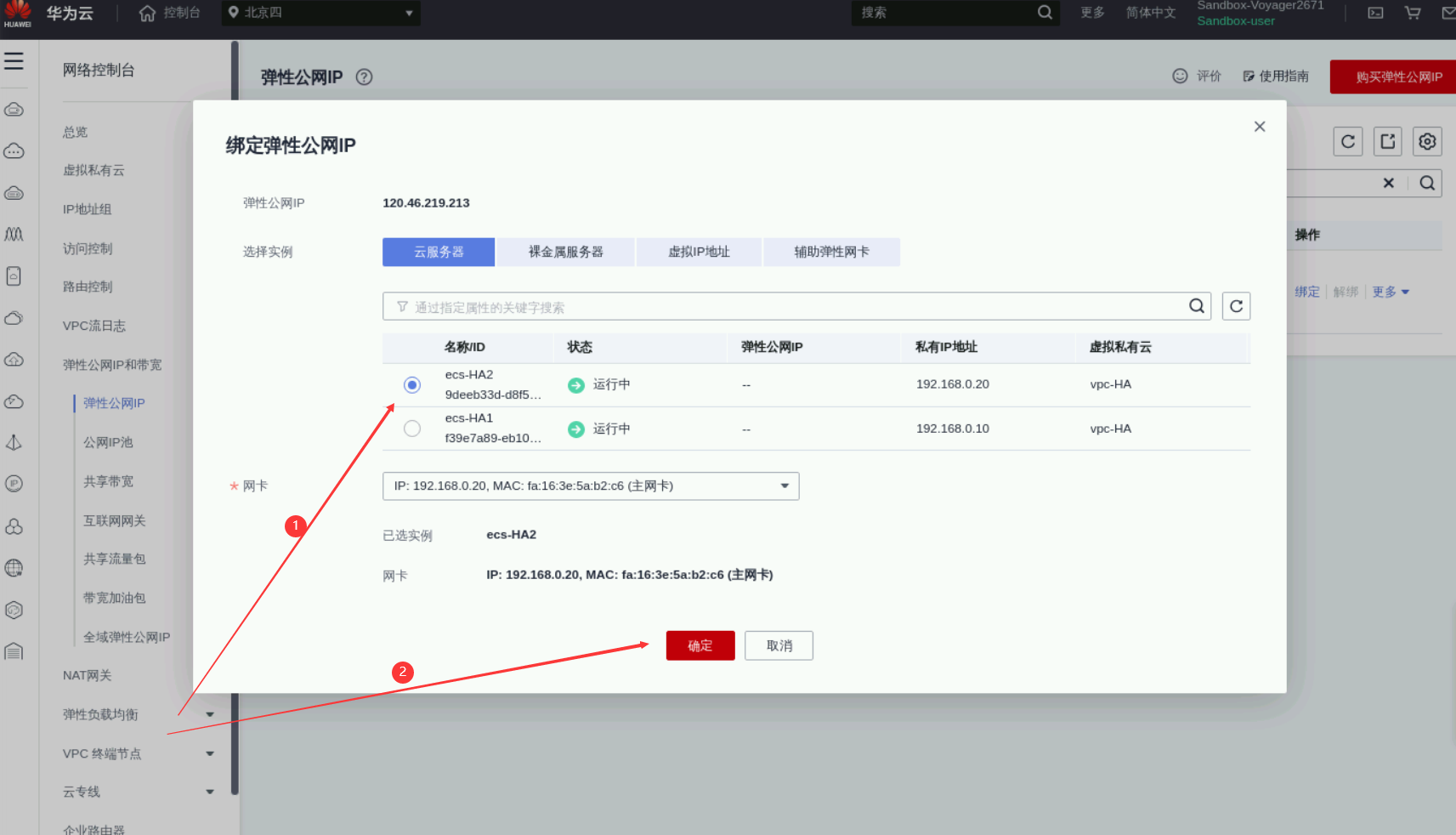The image size is (1456, 835).
Task: Refresh the instance list in the dialog
Action: pos(1237,306)
